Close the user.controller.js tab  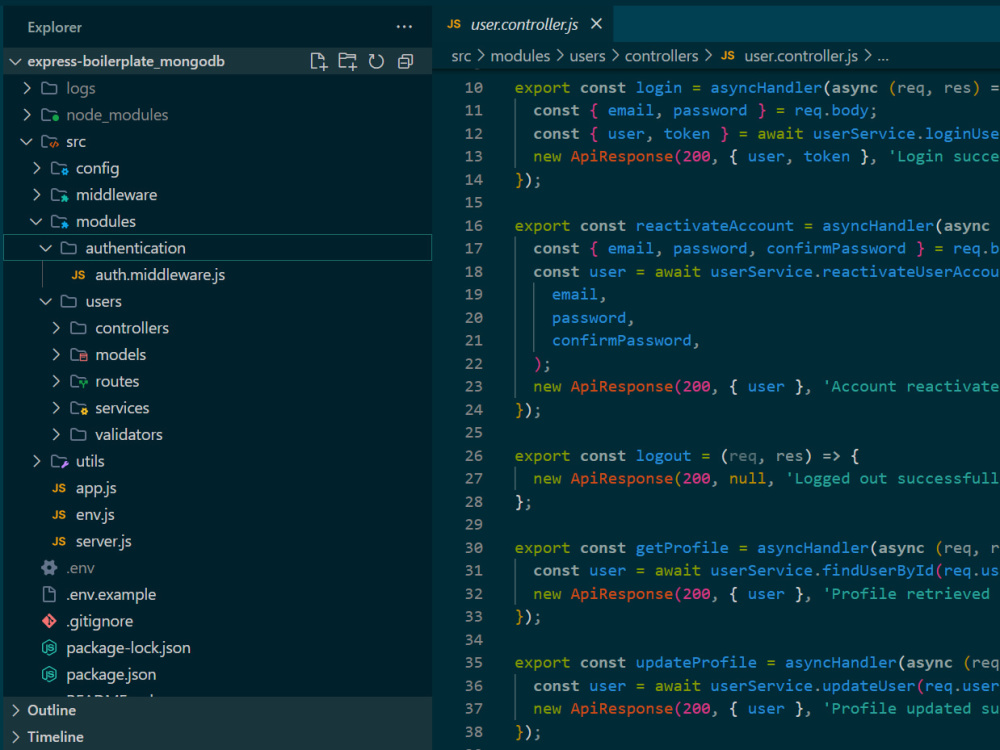(596, 24)
